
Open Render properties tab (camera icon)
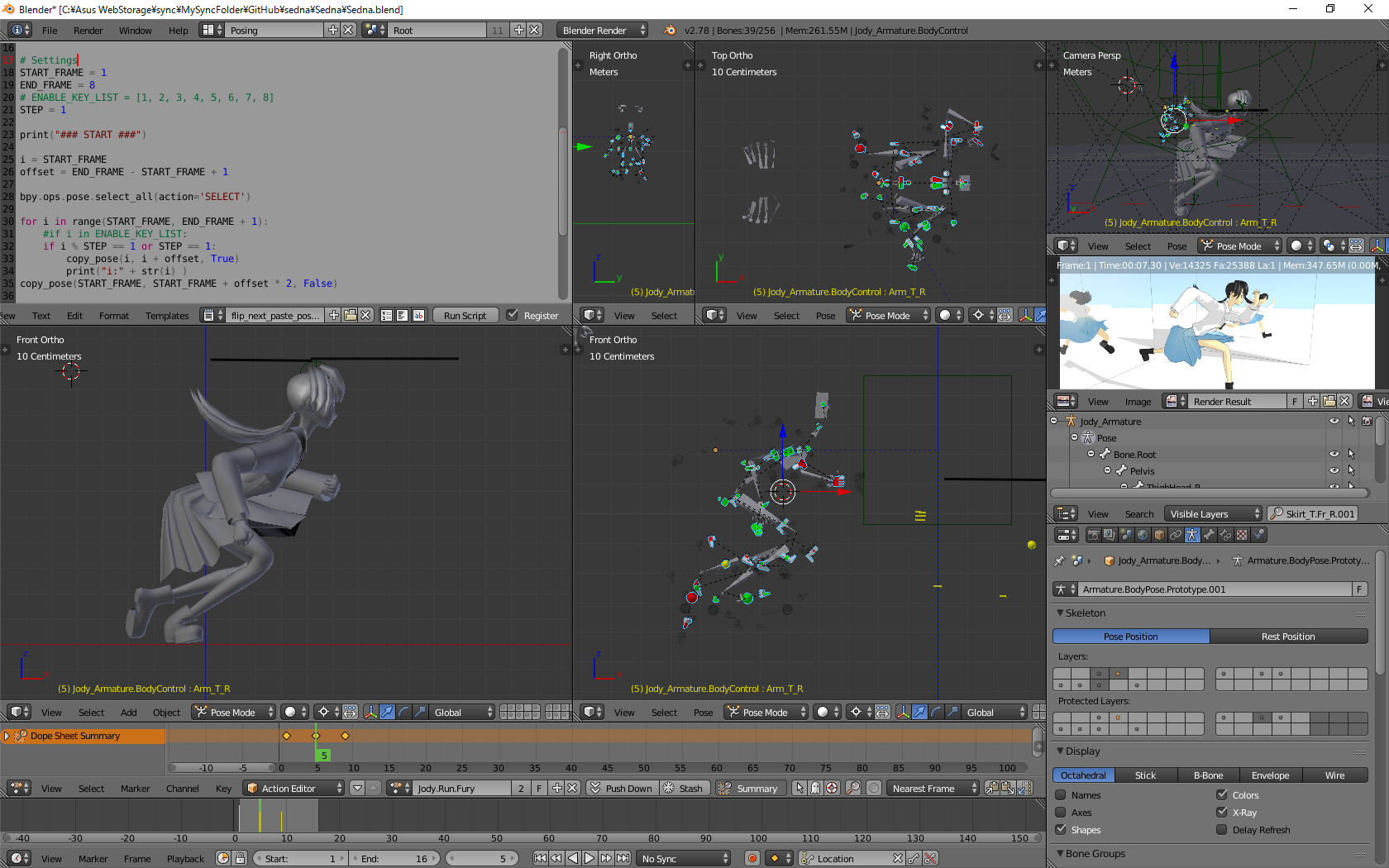coord(1094,535)
